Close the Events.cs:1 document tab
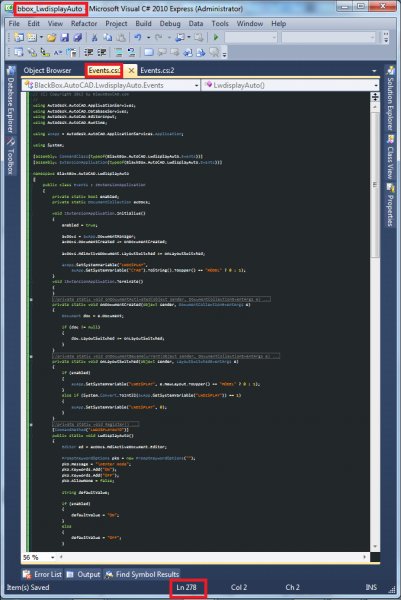The height and width of the screenshot is (600, 401). (131, 70)
